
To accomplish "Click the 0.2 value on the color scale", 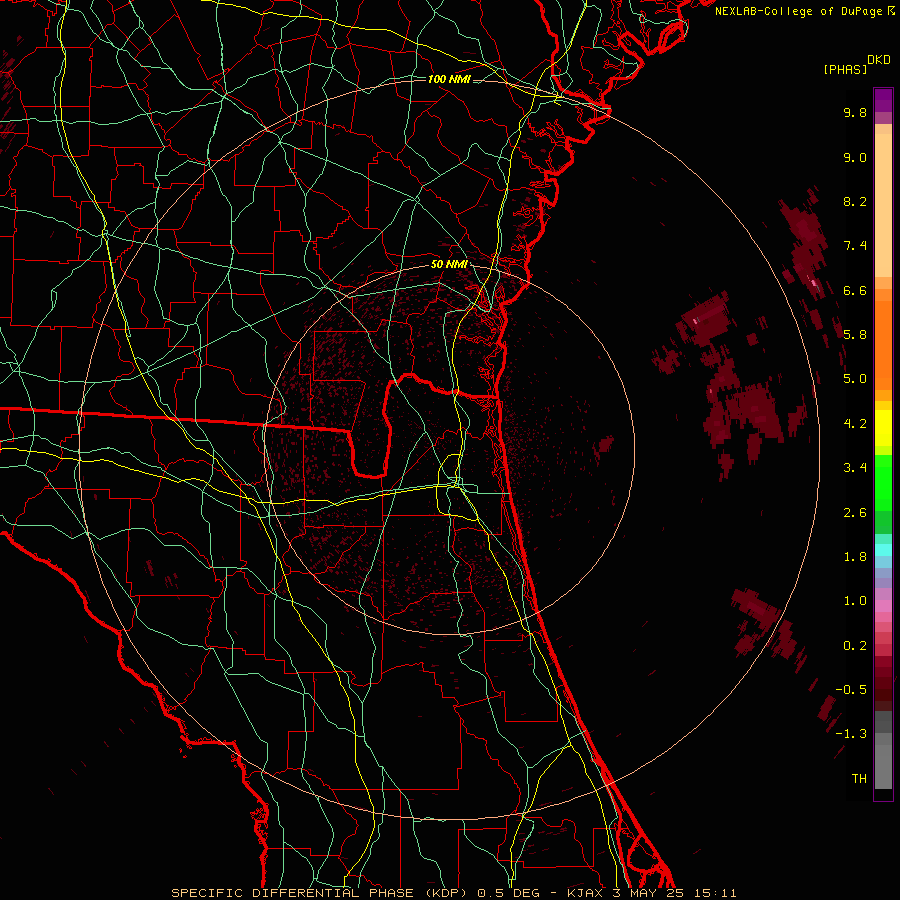I will tap(855, 646).
